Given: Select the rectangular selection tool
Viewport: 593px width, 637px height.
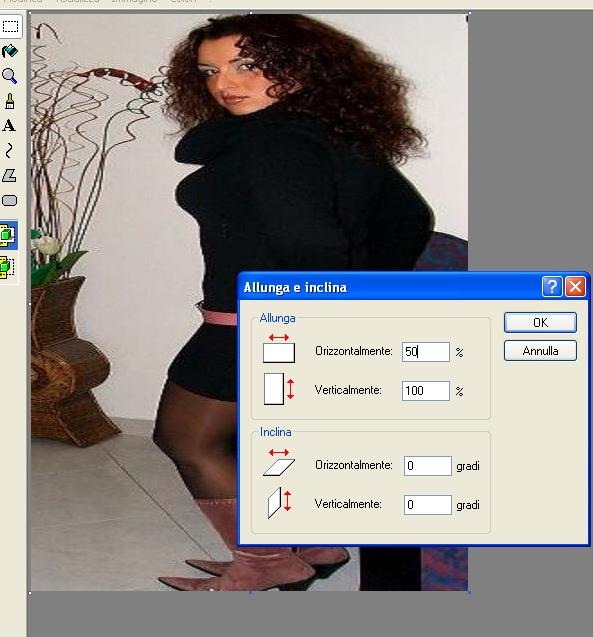Looking at the screenshot, I should point(10,27).
